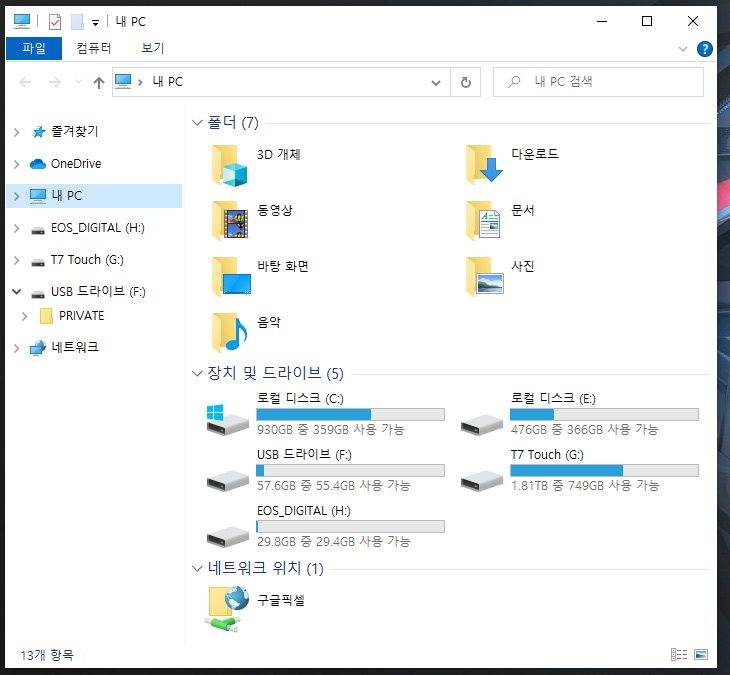Open the quick access toolbar customize dropdown

coord(95,22)
